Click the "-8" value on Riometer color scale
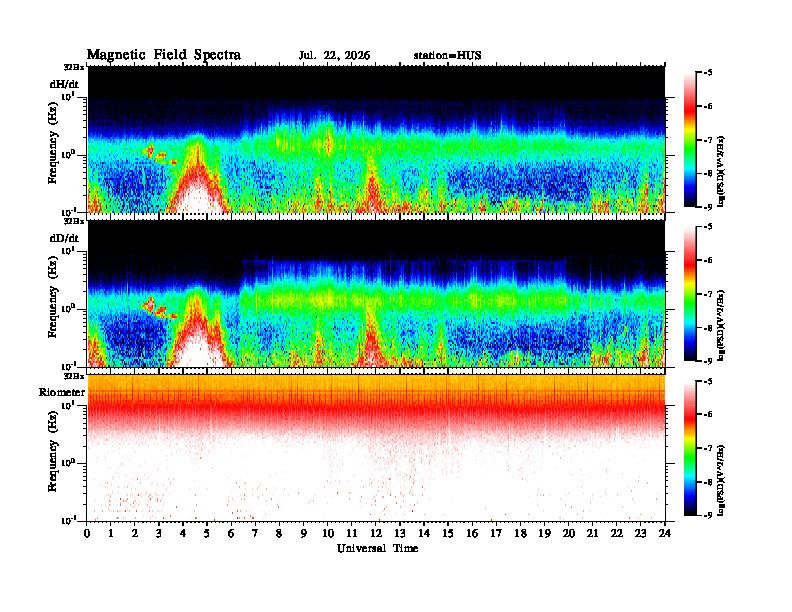This screenshot has height=612, width=792. tap(707, 482)
